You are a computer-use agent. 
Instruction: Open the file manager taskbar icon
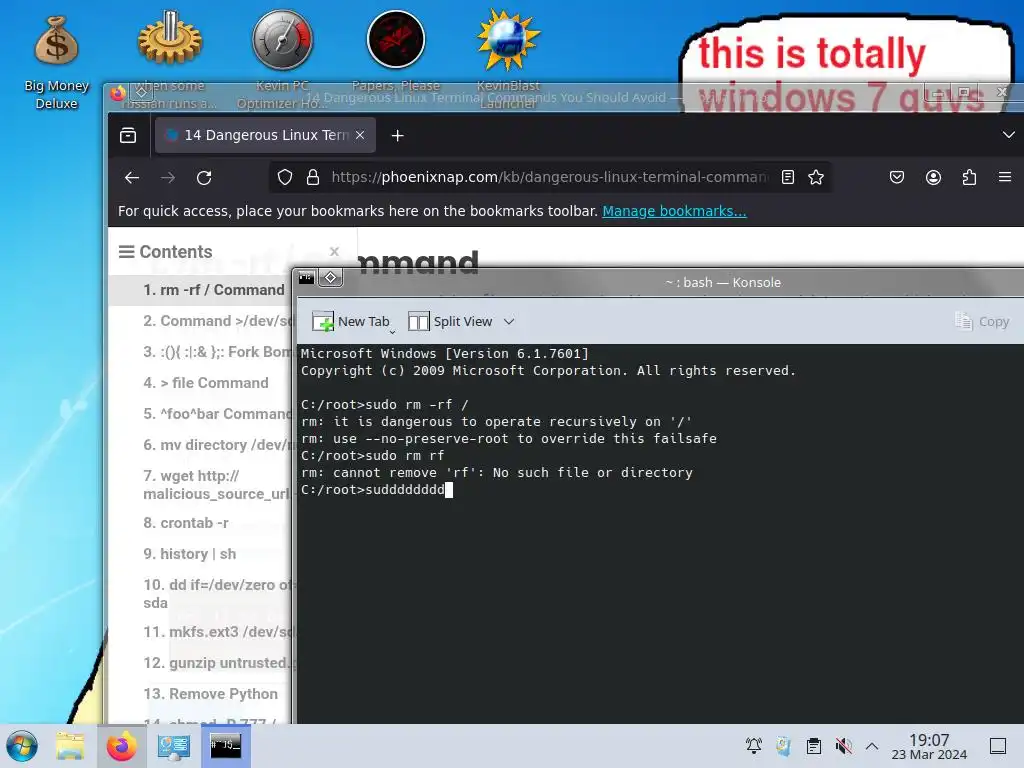[x=70, y=746]
